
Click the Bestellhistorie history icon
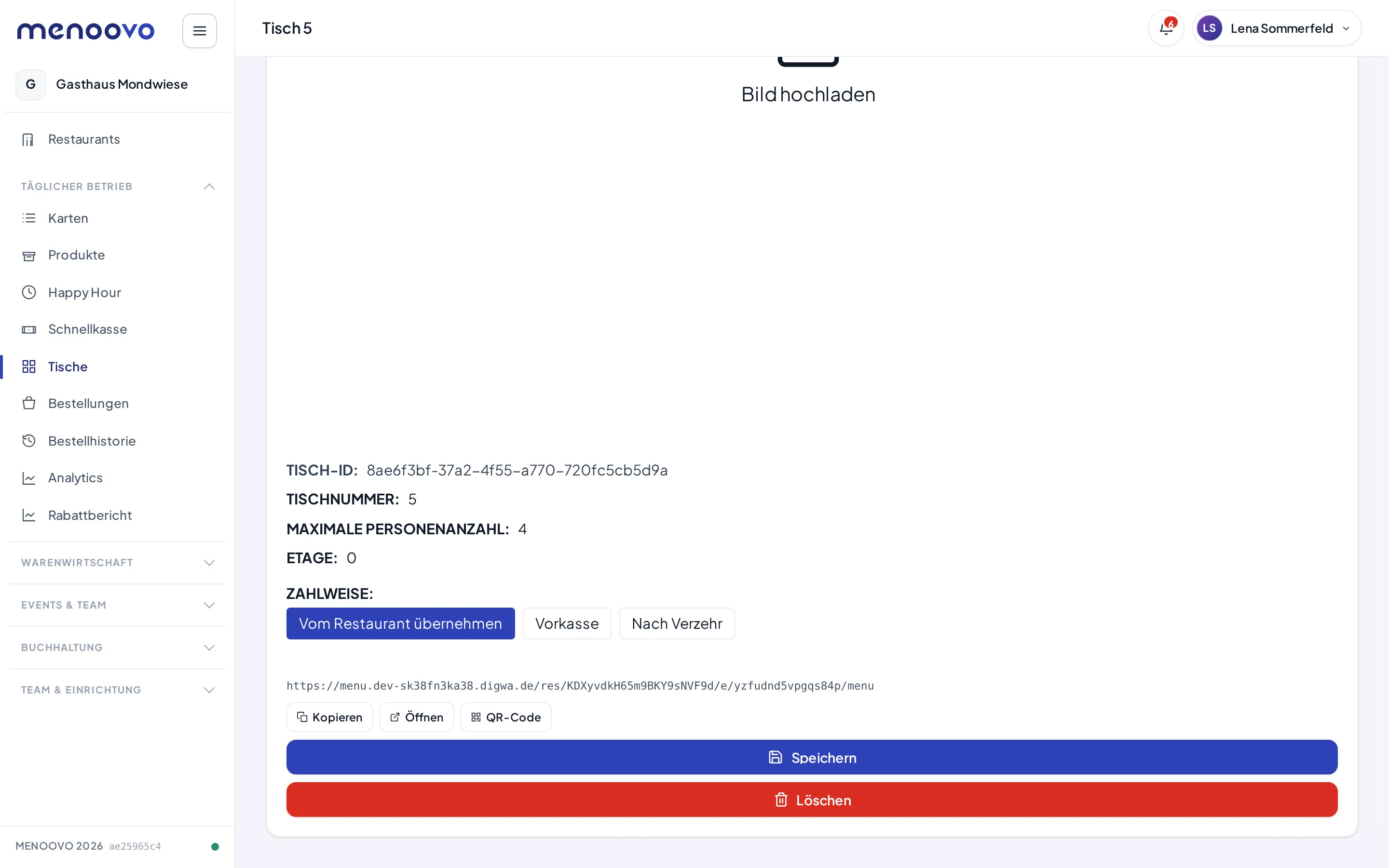(29, 441)
